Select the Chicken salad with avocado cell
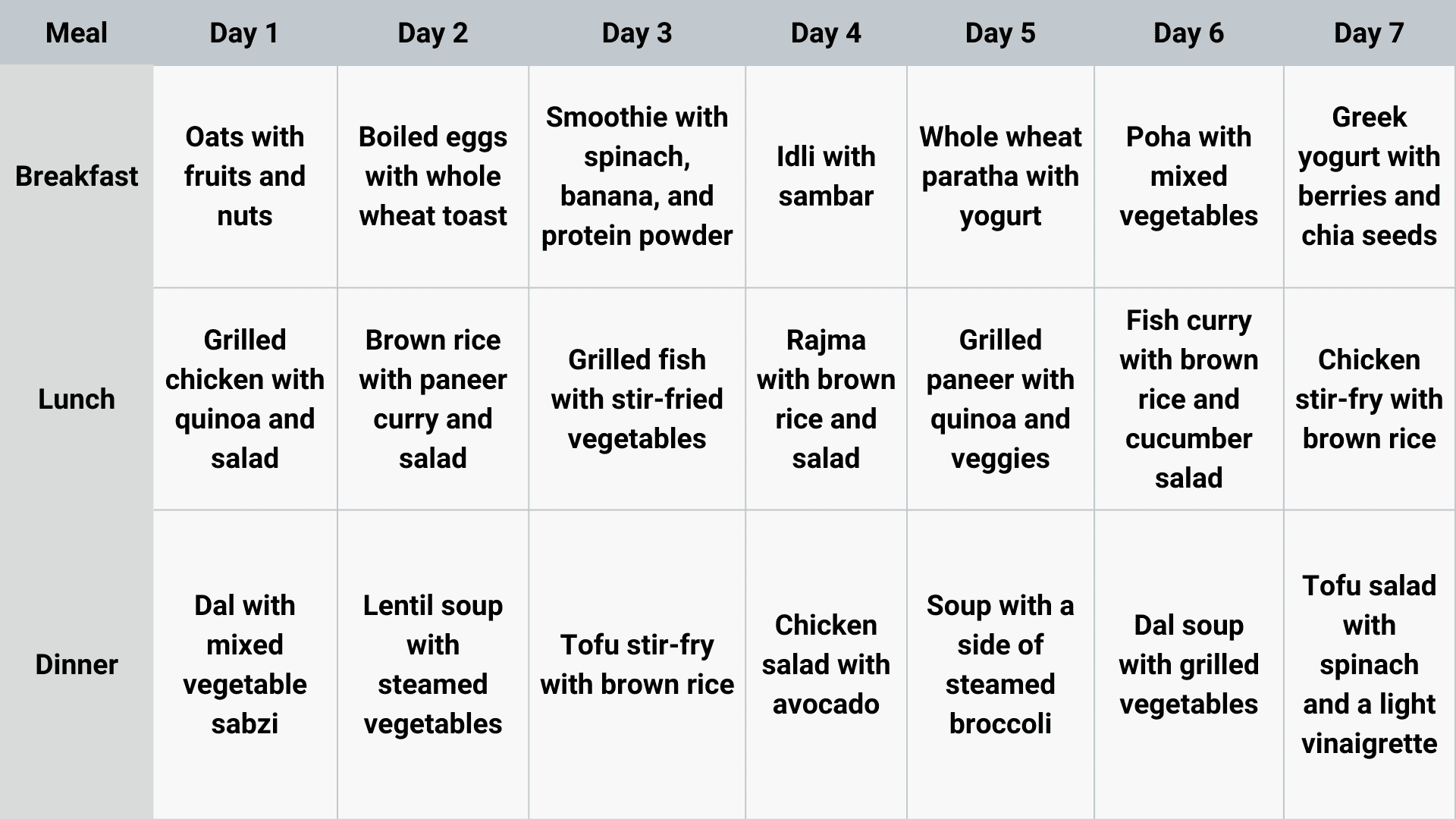Image resolution: width=1456 pixels, height=819 pixels. point(826,664)
